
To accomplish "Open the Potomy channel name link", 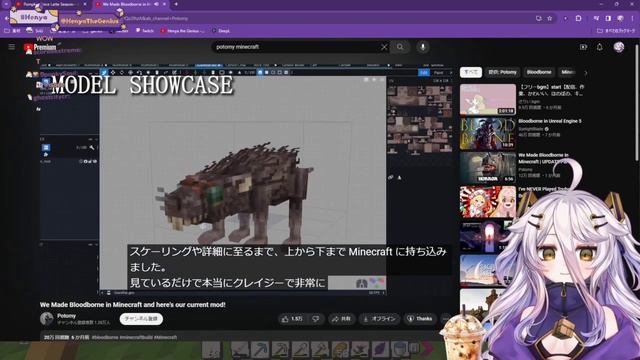I will (66, 316).
